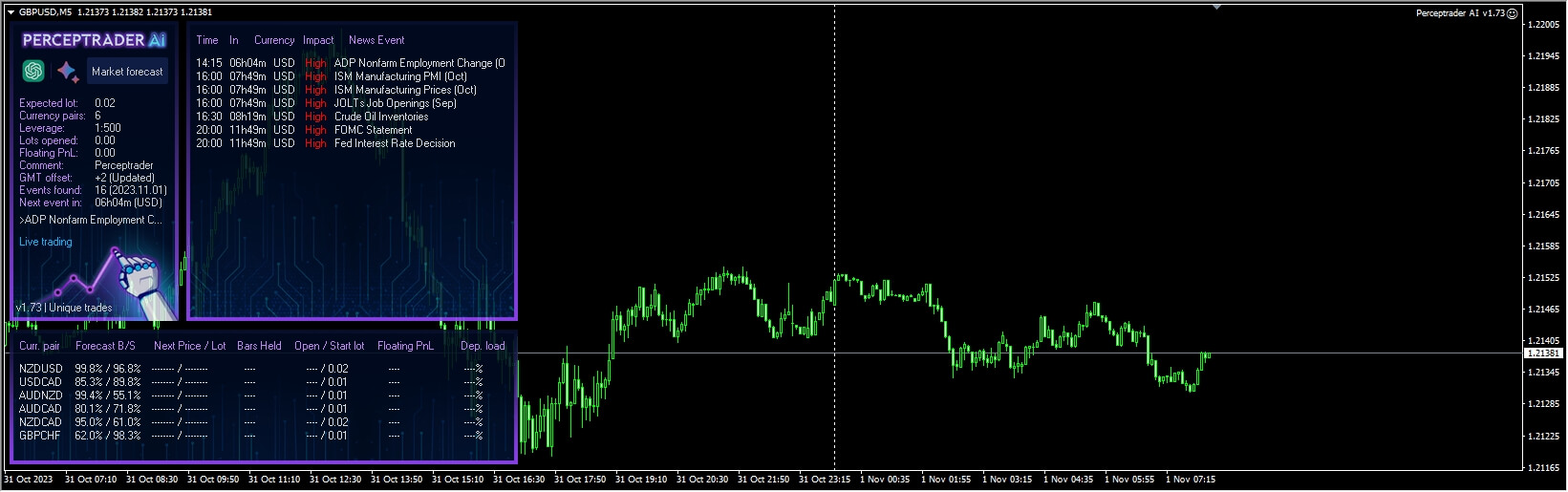Click the 1 Nov 07:15 time axis label
Viewport: 1568px width, 492px height.
point(1191,480)
